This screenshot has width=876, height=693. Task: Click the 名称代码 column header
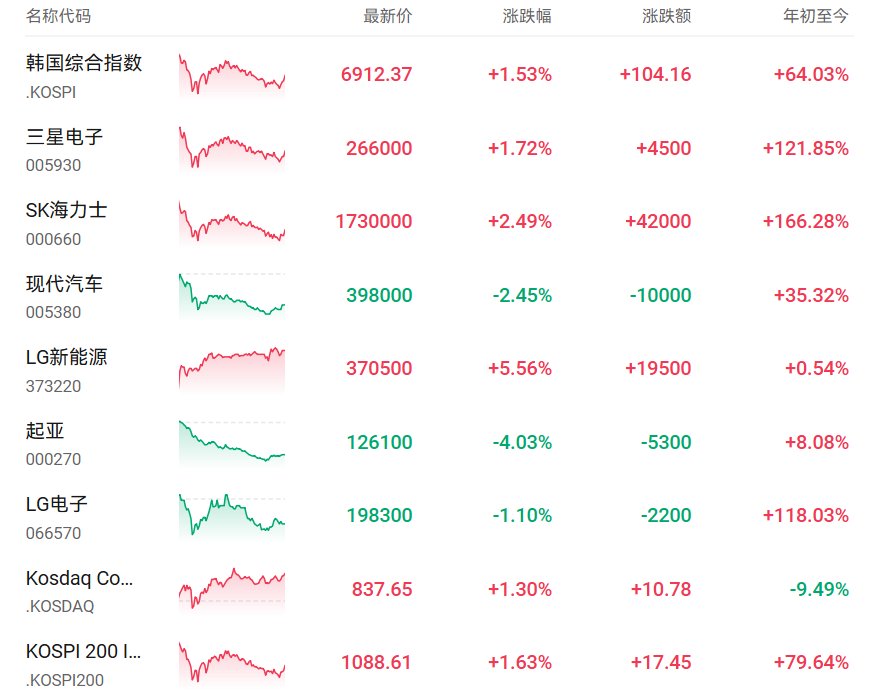58,16
